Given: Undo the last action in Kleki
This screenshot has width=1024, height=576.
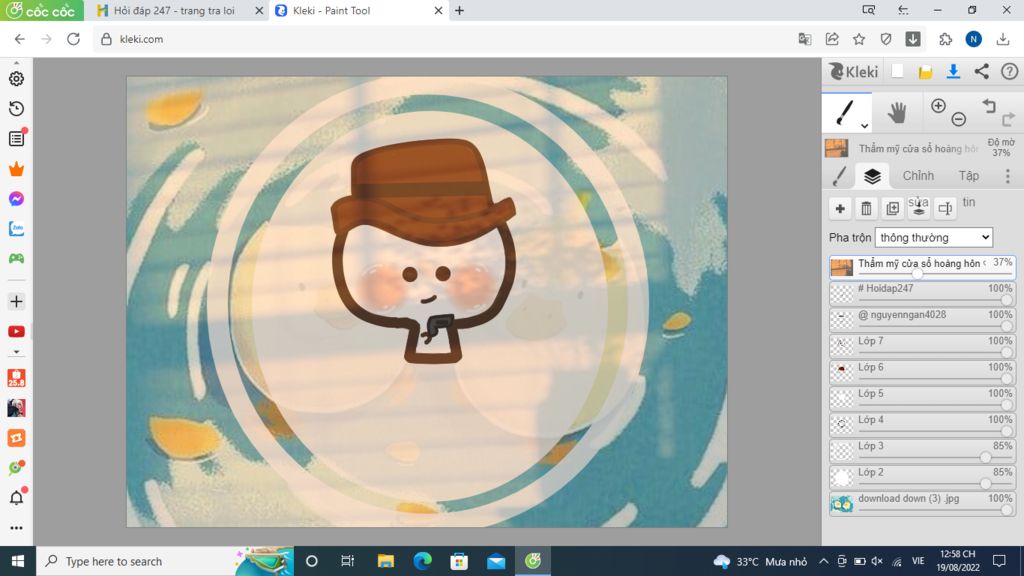Looking at the screenshot, I should click(x=988, y=106).
